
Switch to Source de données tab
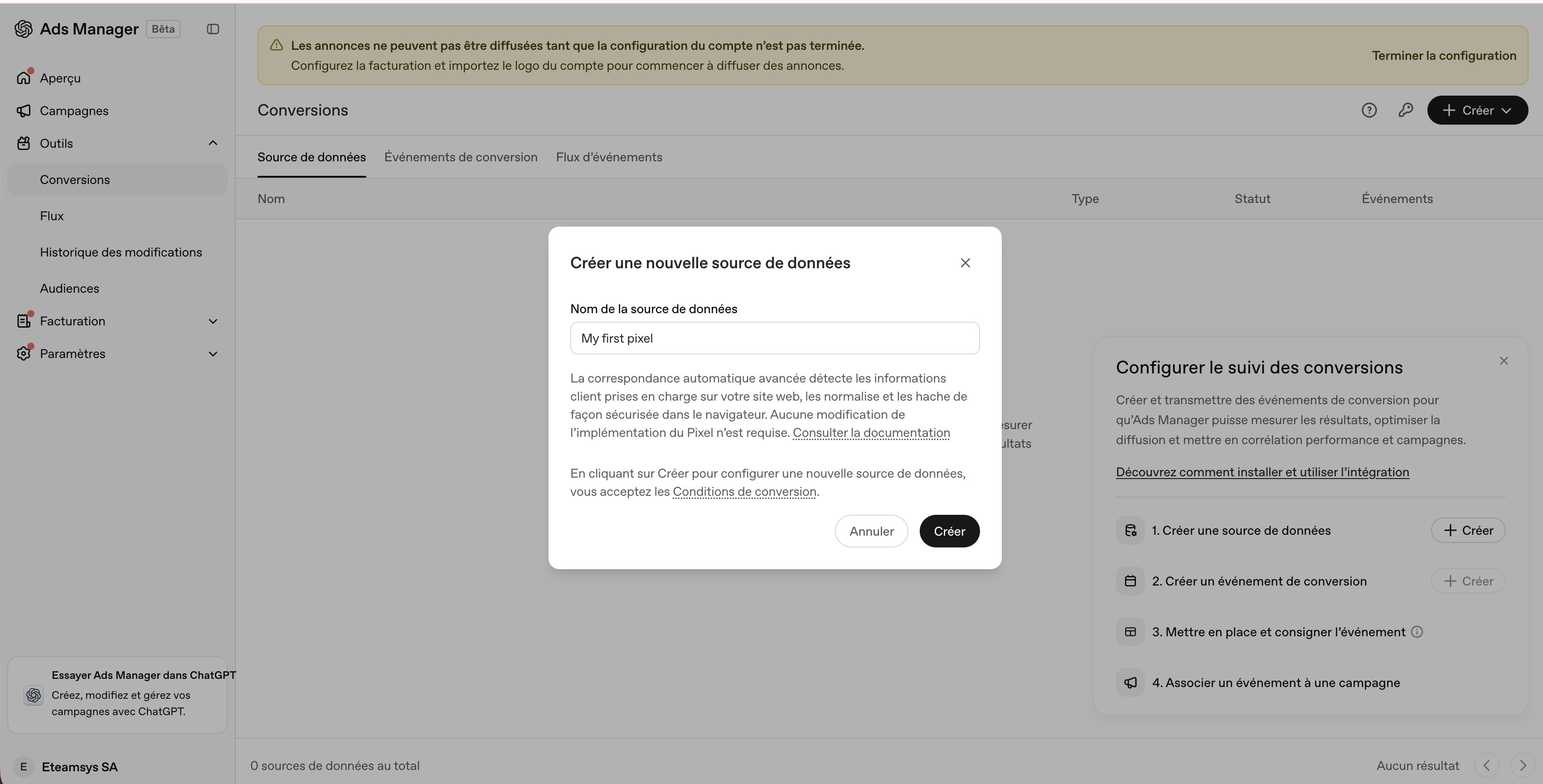click(x=311, y=157)
